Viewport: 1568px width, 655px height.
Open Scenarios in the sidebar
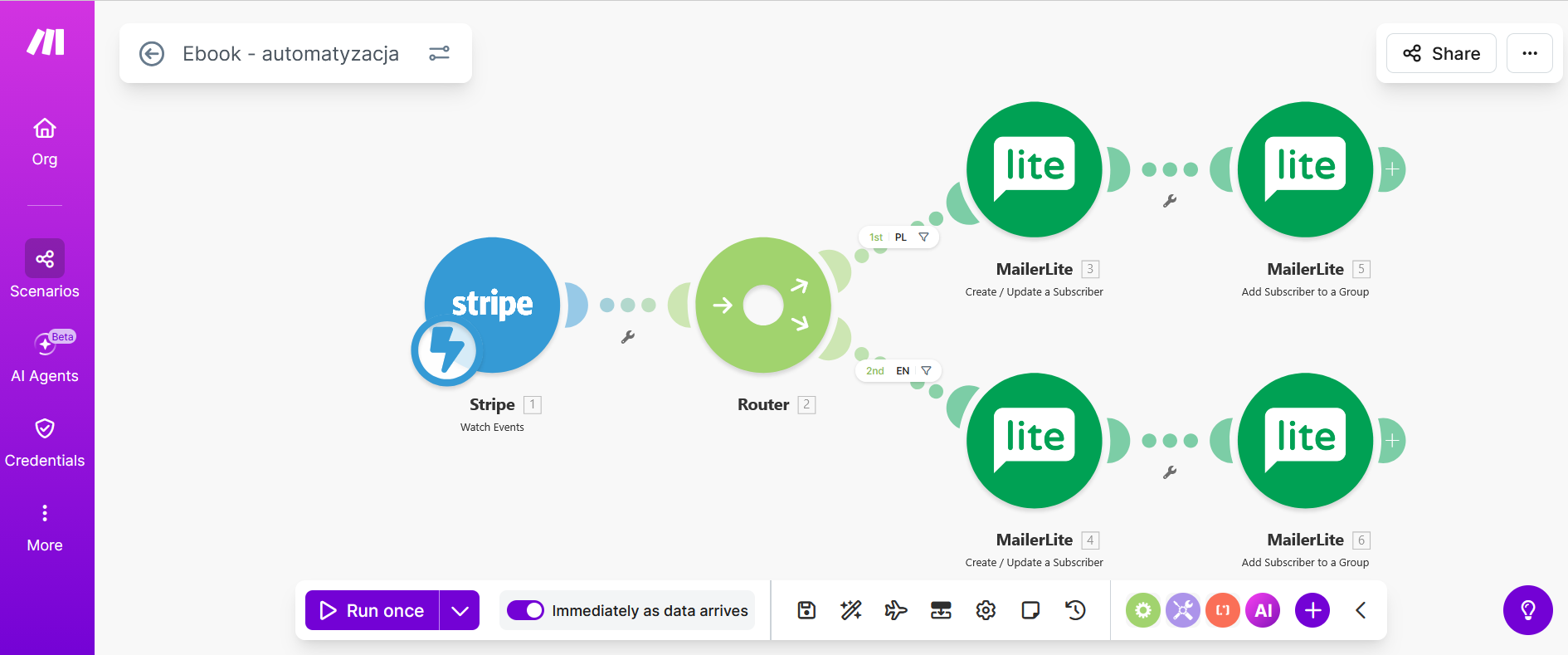coord(45,270)
